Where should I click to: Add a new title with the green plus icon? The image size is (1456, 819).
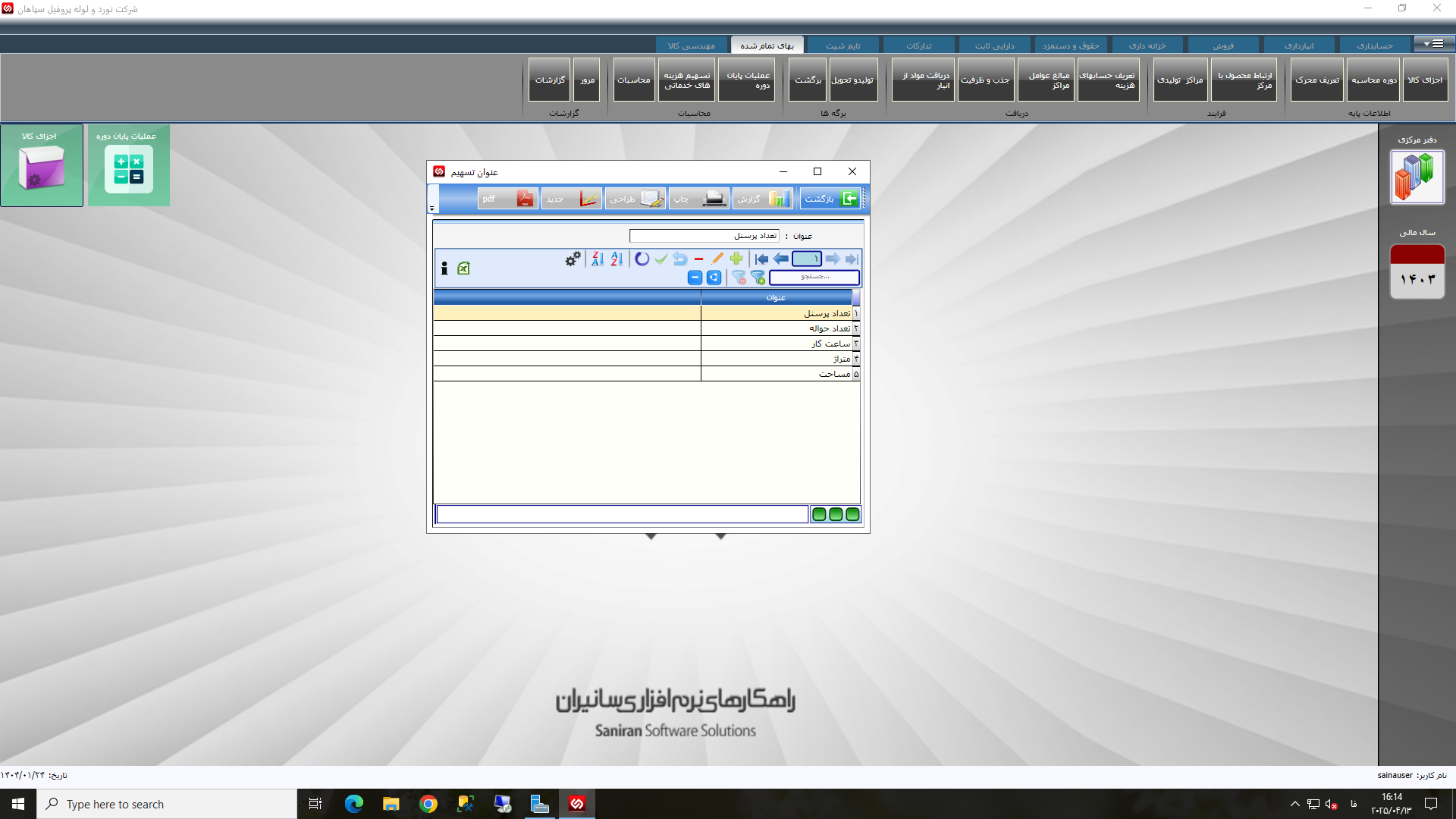click(736, 259)
